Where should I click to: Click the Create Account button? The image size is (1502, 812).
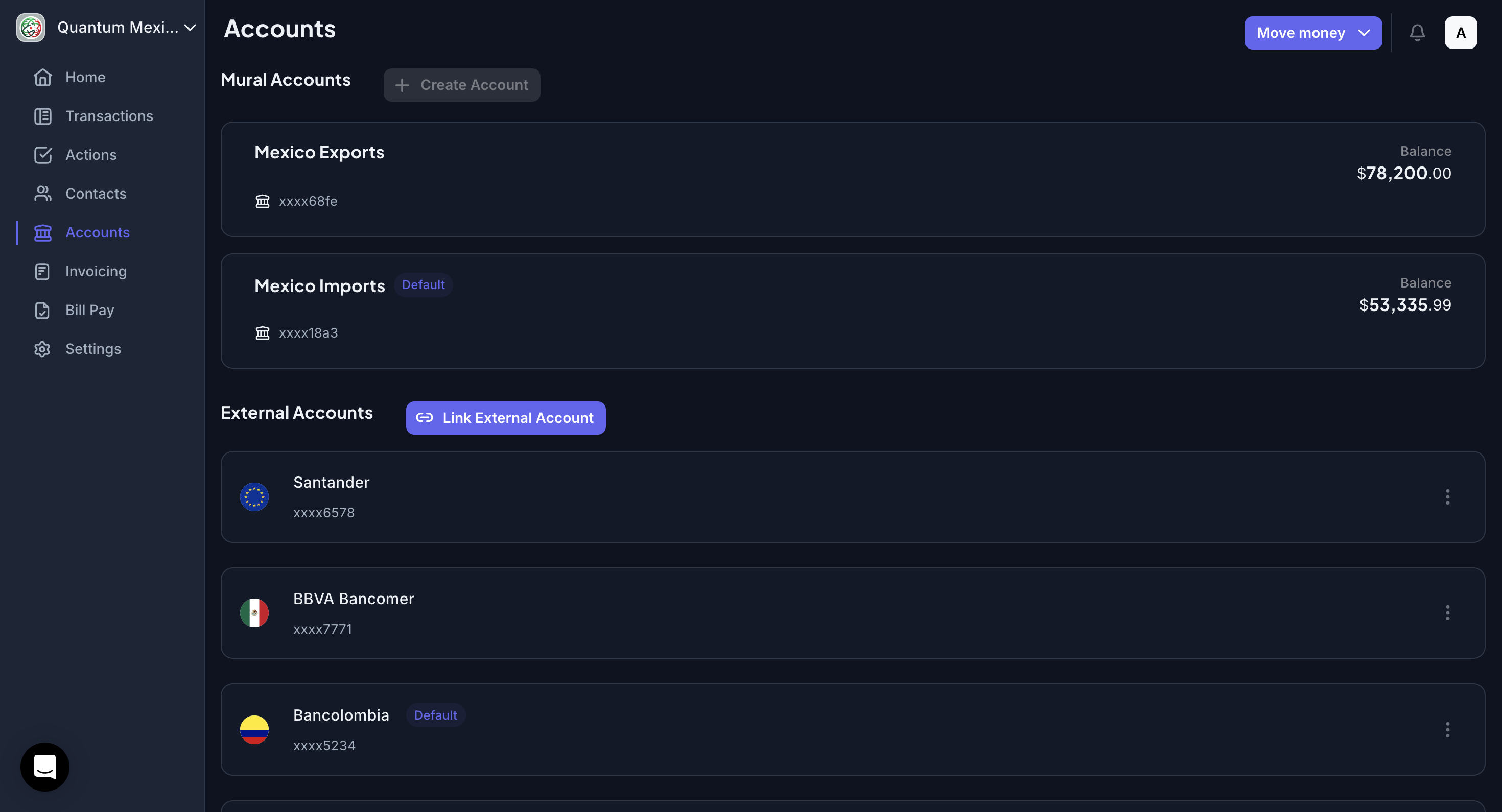461,85
